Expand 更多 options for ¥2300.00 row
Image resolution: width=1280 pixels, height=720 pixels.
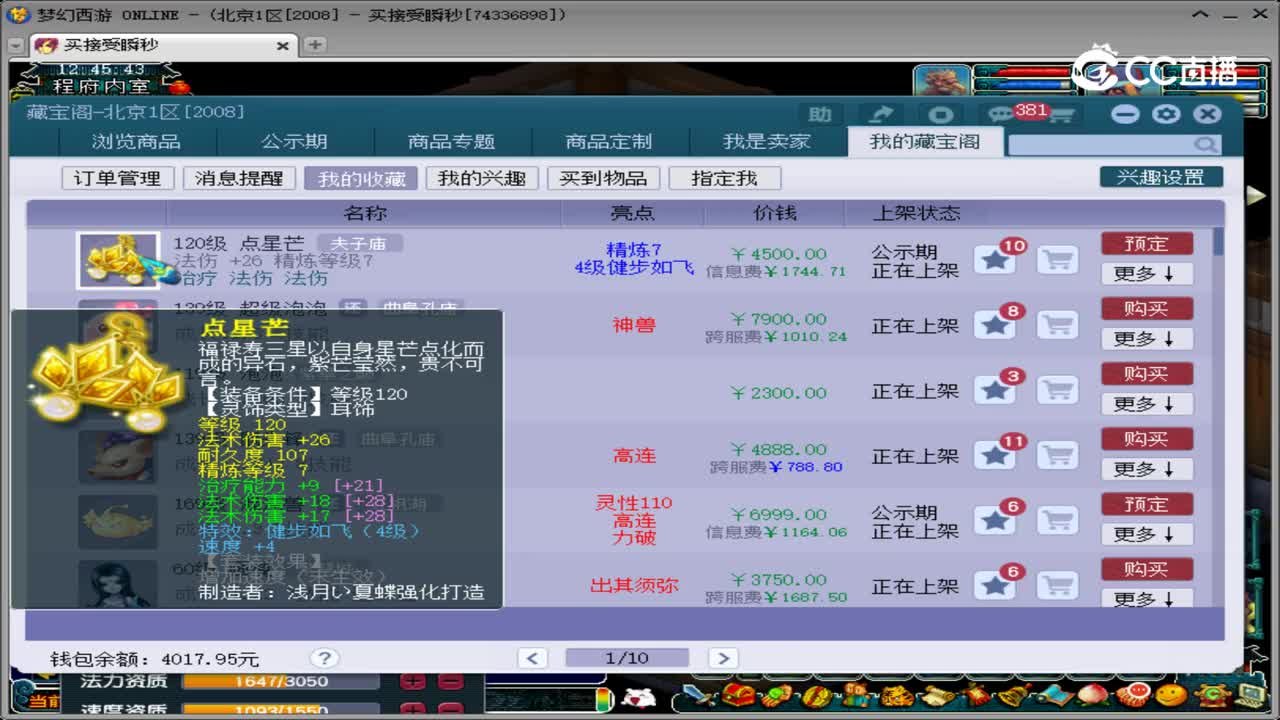pyautogui.click(x=1147, y=404)
